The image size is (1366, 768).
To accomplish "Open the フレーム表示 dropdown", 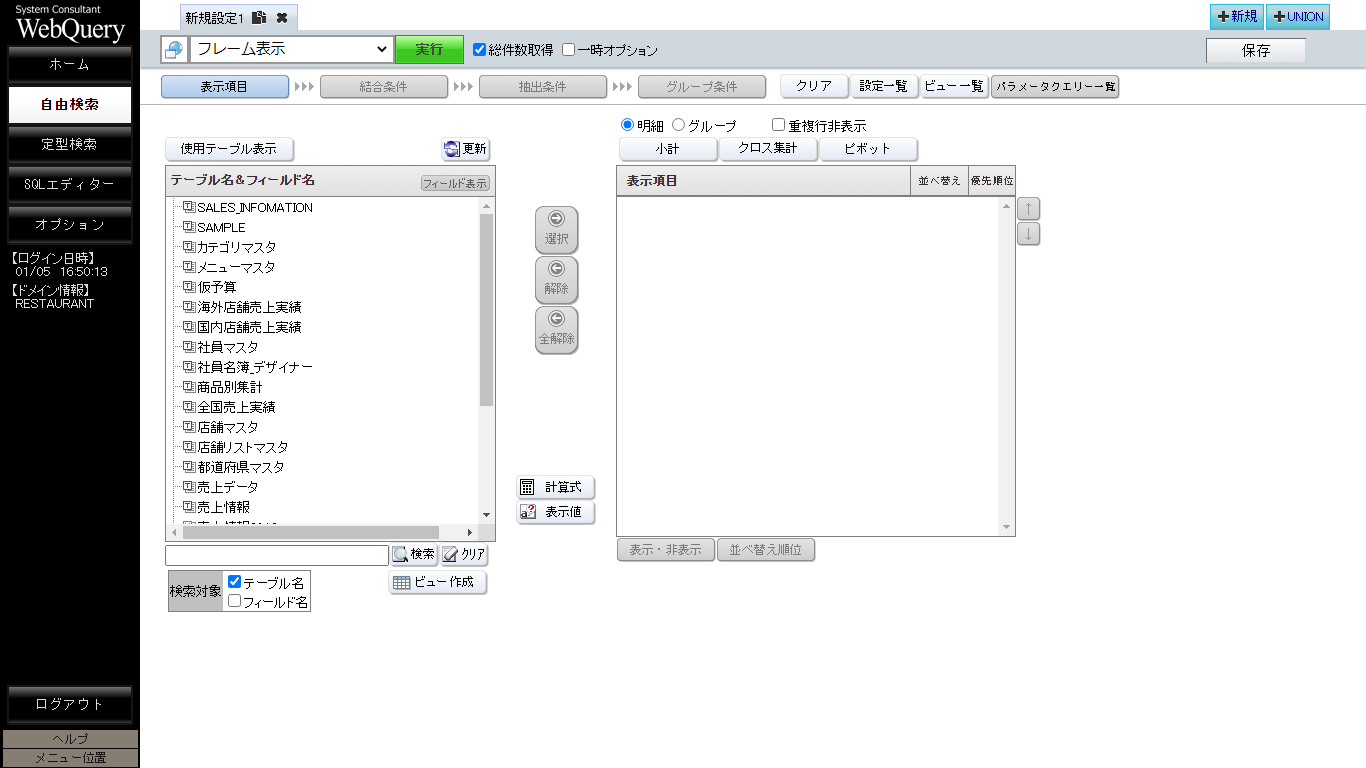I will 290,48.
